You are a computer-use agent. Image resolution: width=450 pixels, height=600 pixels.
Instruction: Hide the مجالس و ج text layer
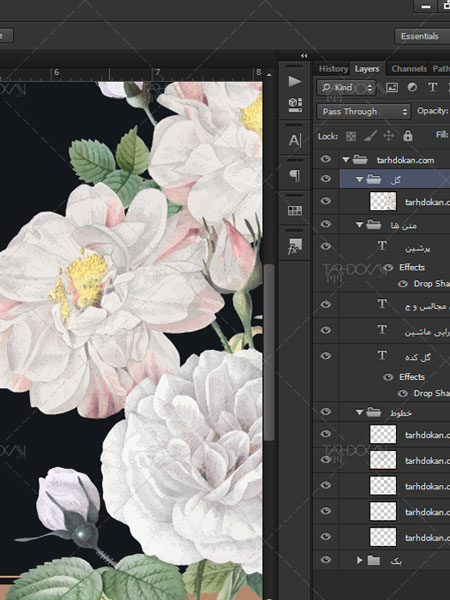click(326, 305)
